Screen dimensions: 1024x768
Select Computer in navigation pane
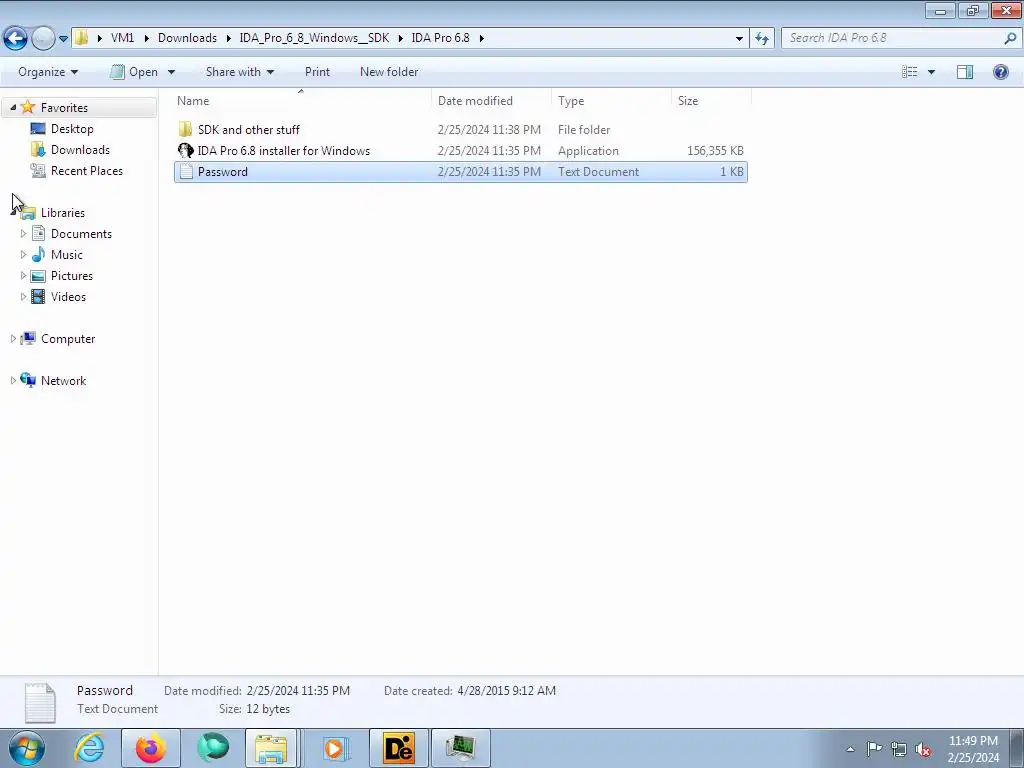[x=68, y=339]
